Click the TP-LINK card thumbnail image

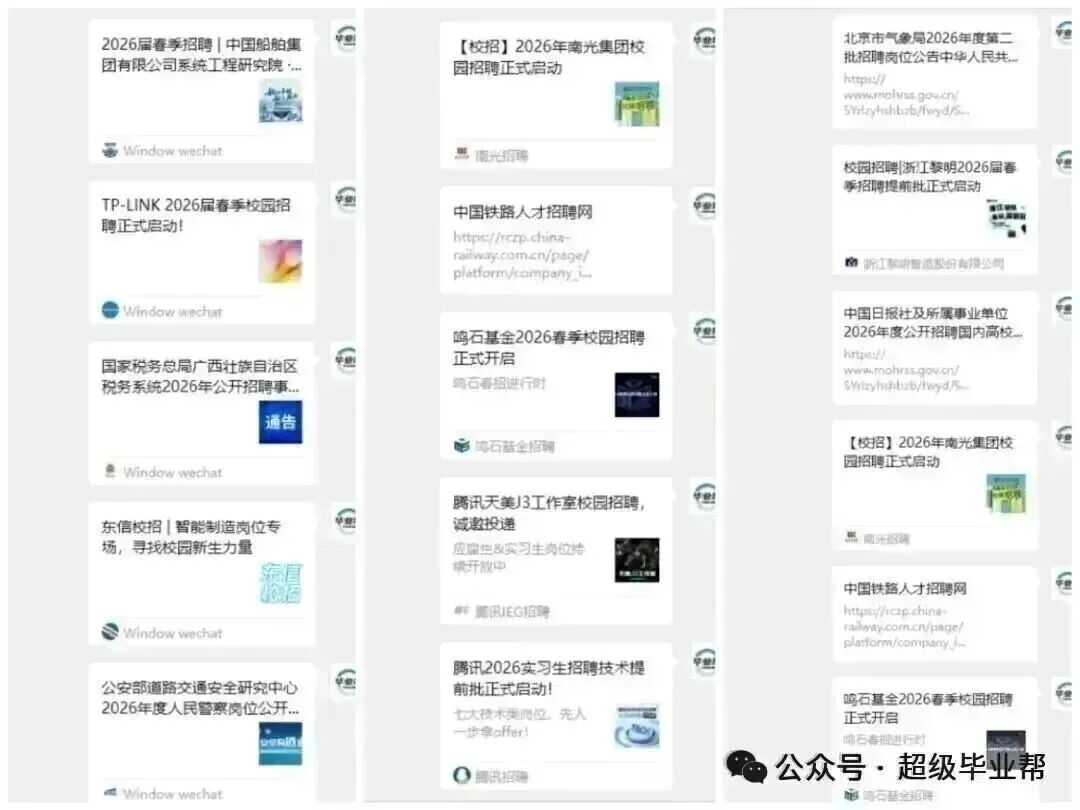pyautogui.click(x=281, y=260)
